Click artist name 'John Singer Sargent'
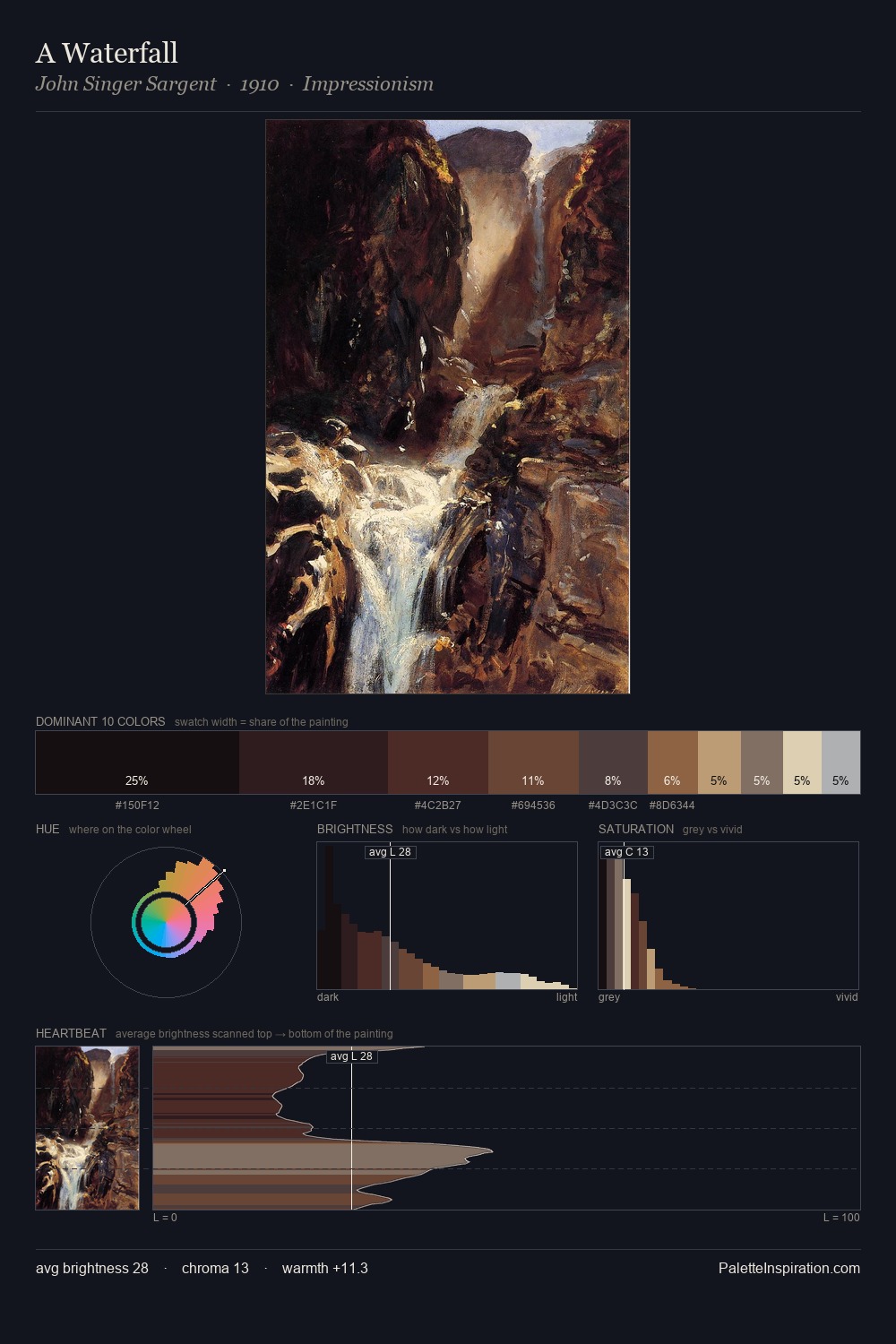 click(125, 84)
